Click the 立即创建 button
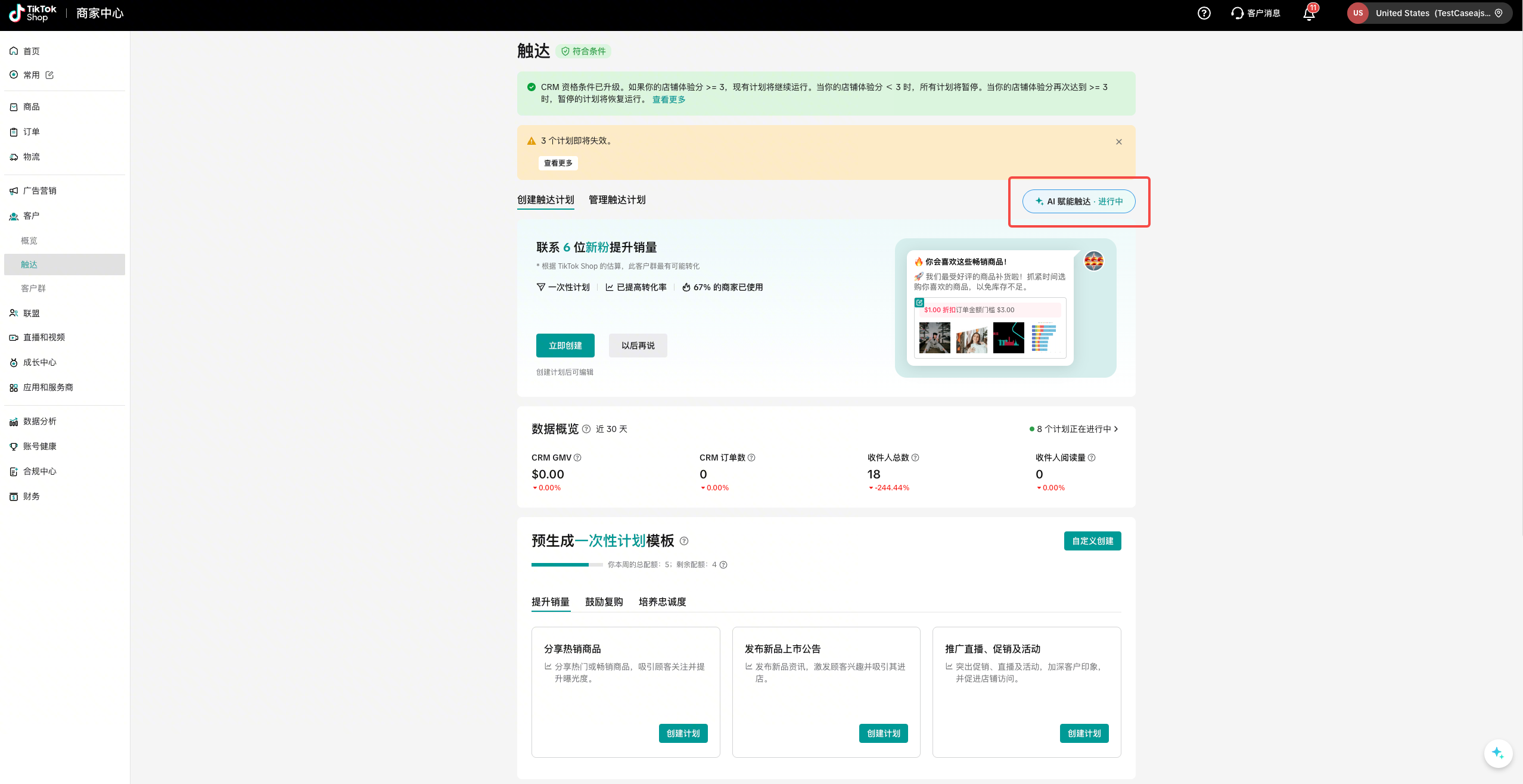The image size is (1523, 784). (565, 346)
